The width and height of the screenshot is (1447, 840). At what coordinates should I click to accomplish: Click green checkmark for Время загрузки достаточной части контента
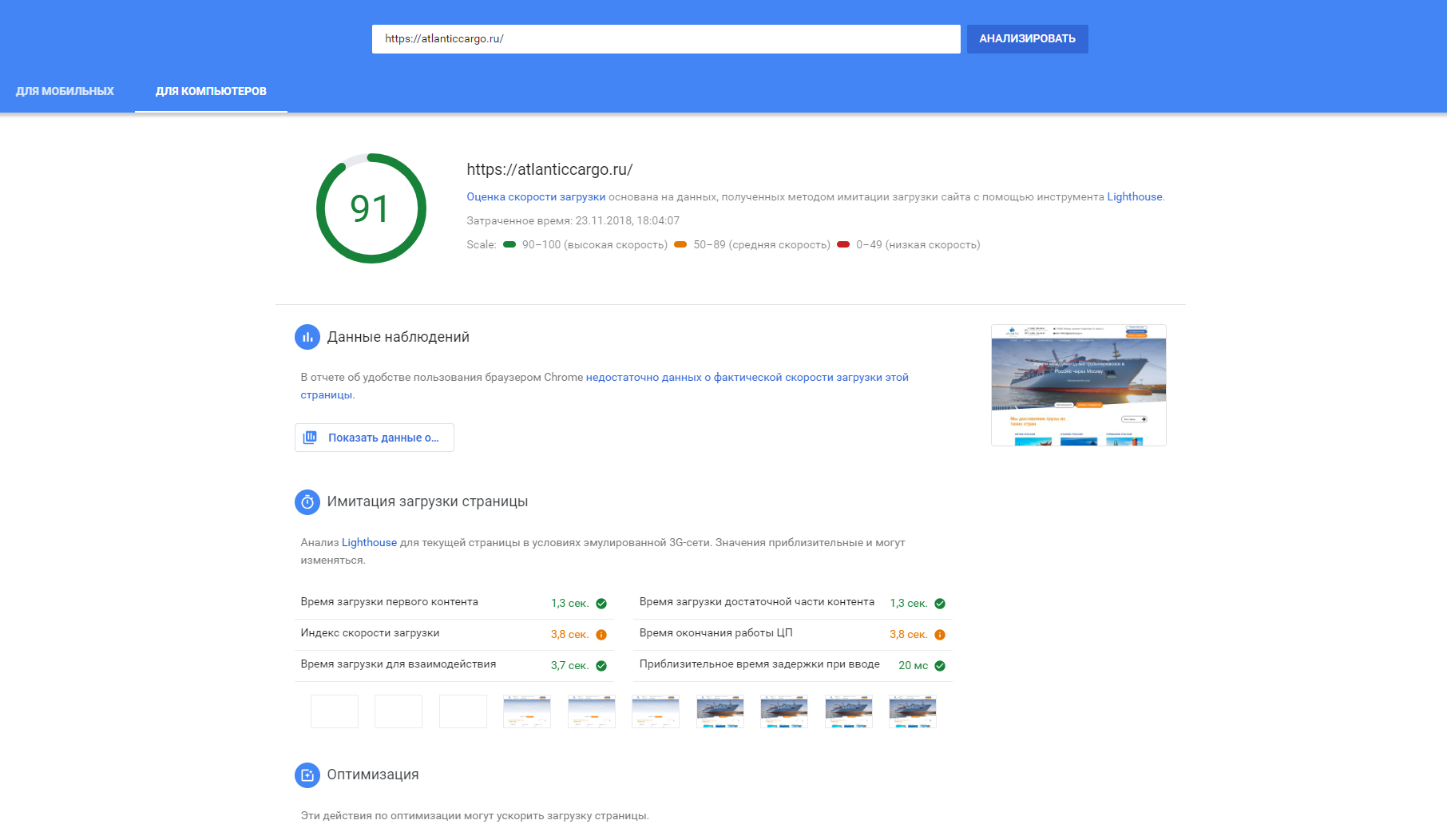pos(940,604)
